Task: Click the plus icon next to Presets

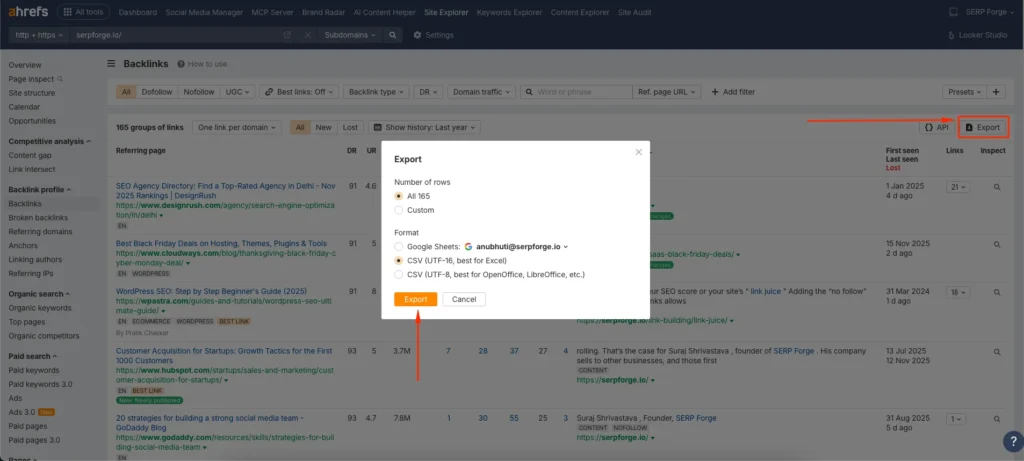Action: coord(996,92)
